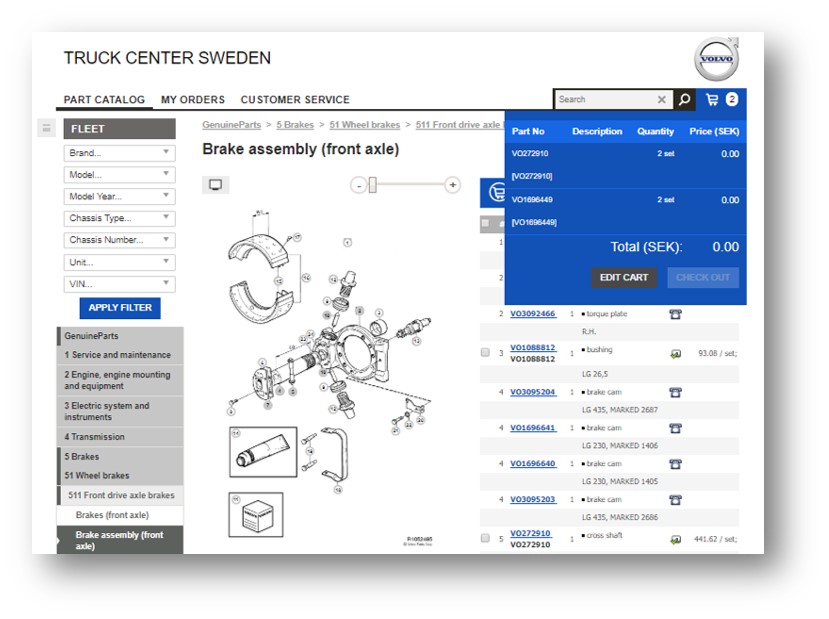Click the search magnifier icon

tap(682, 99)
